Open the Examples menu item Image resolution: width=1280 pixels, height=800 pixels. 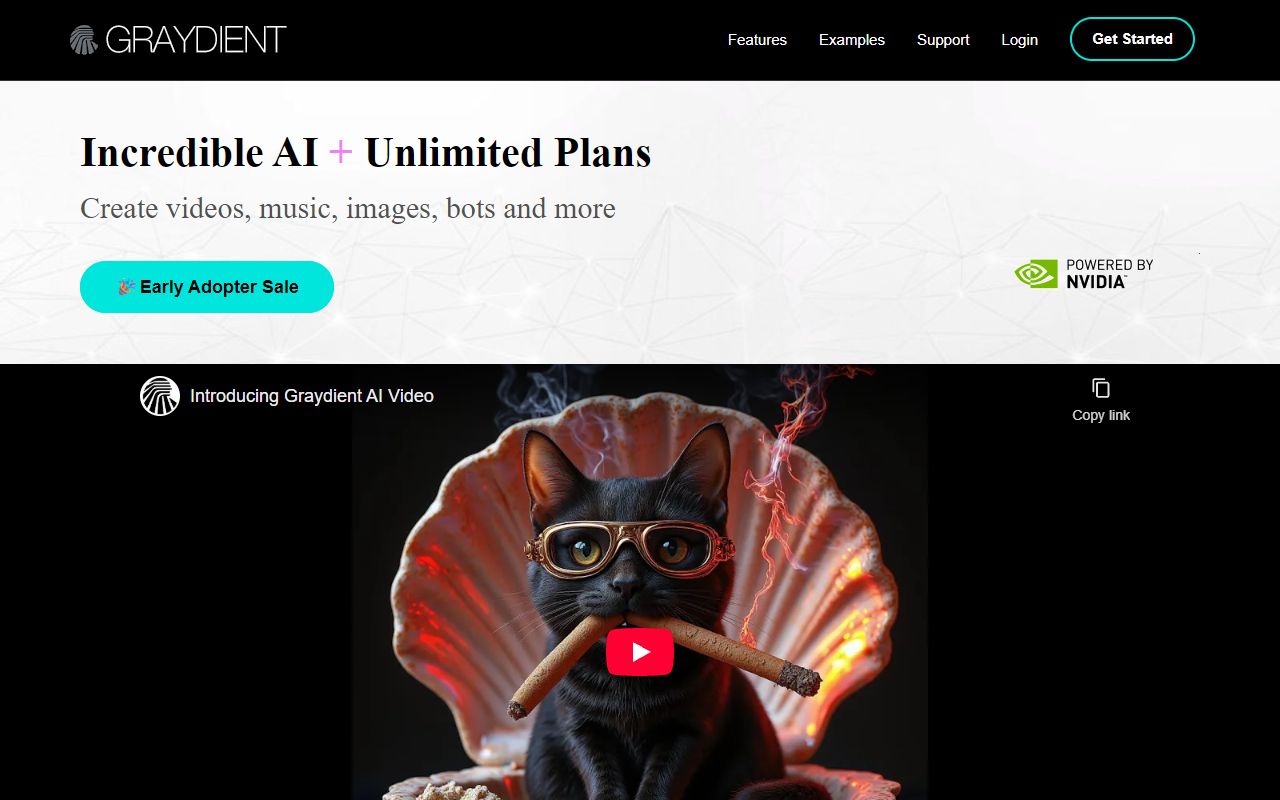(x=852, y=40)
